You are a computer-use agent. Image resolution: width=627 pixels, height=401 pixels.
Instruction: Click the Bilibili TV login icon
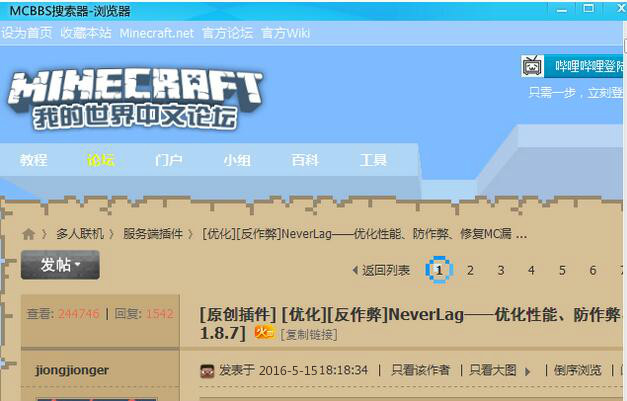point(533,66)
